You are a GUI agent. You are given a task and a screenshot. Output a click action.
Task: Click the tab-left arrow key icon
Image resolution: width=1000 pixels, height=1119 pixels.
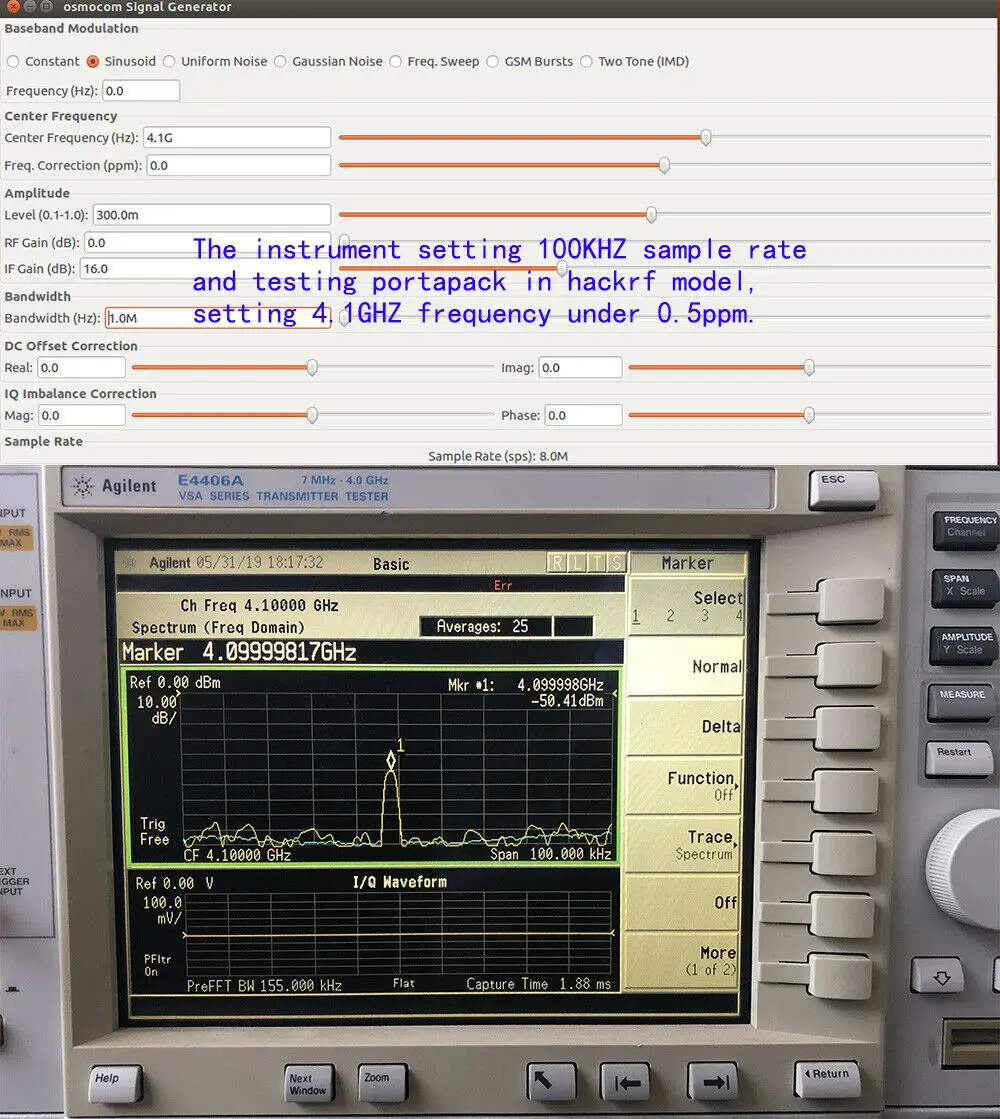(625, 1083)
